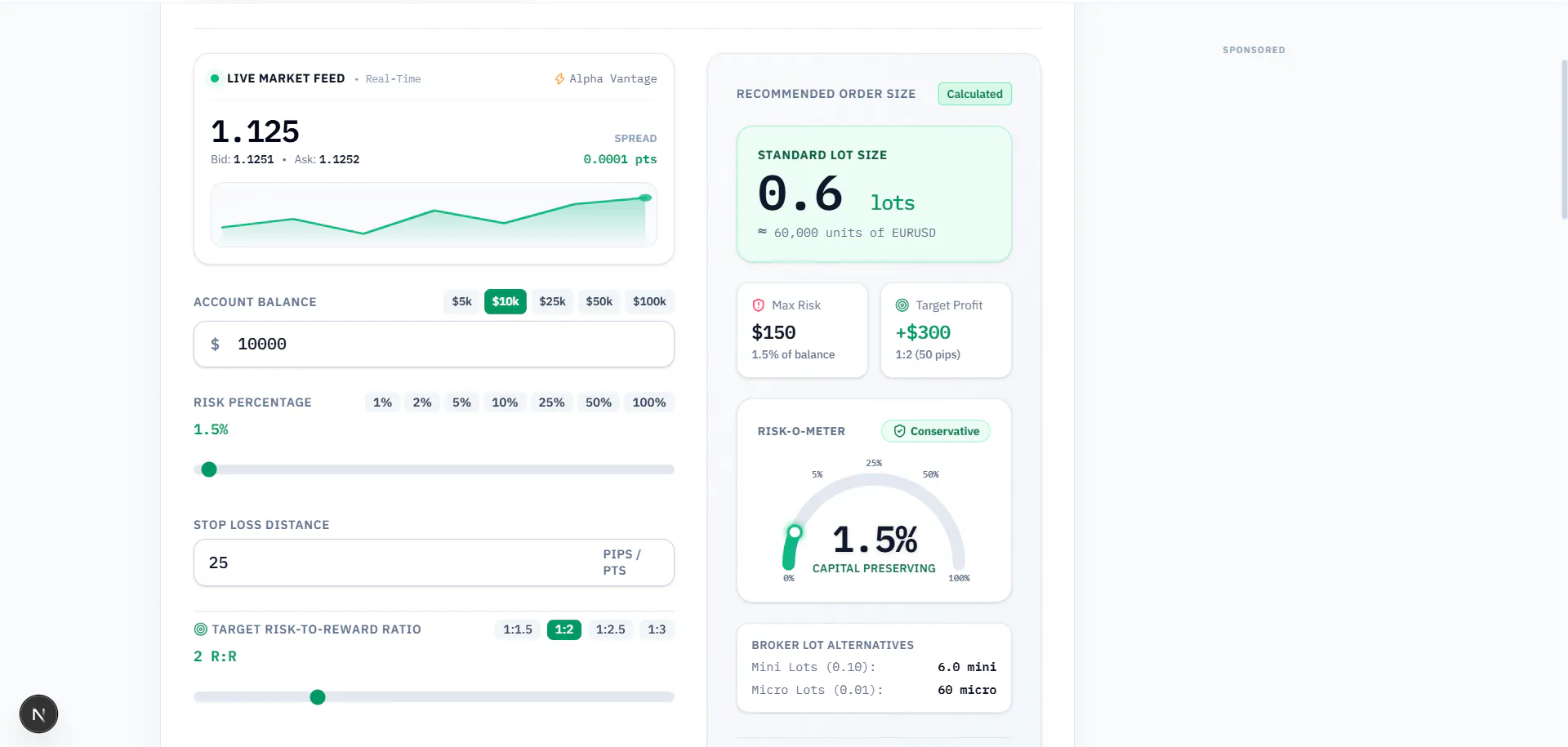
Task: Click the 0.6 lots value
Action: click(x=836, y=194)
